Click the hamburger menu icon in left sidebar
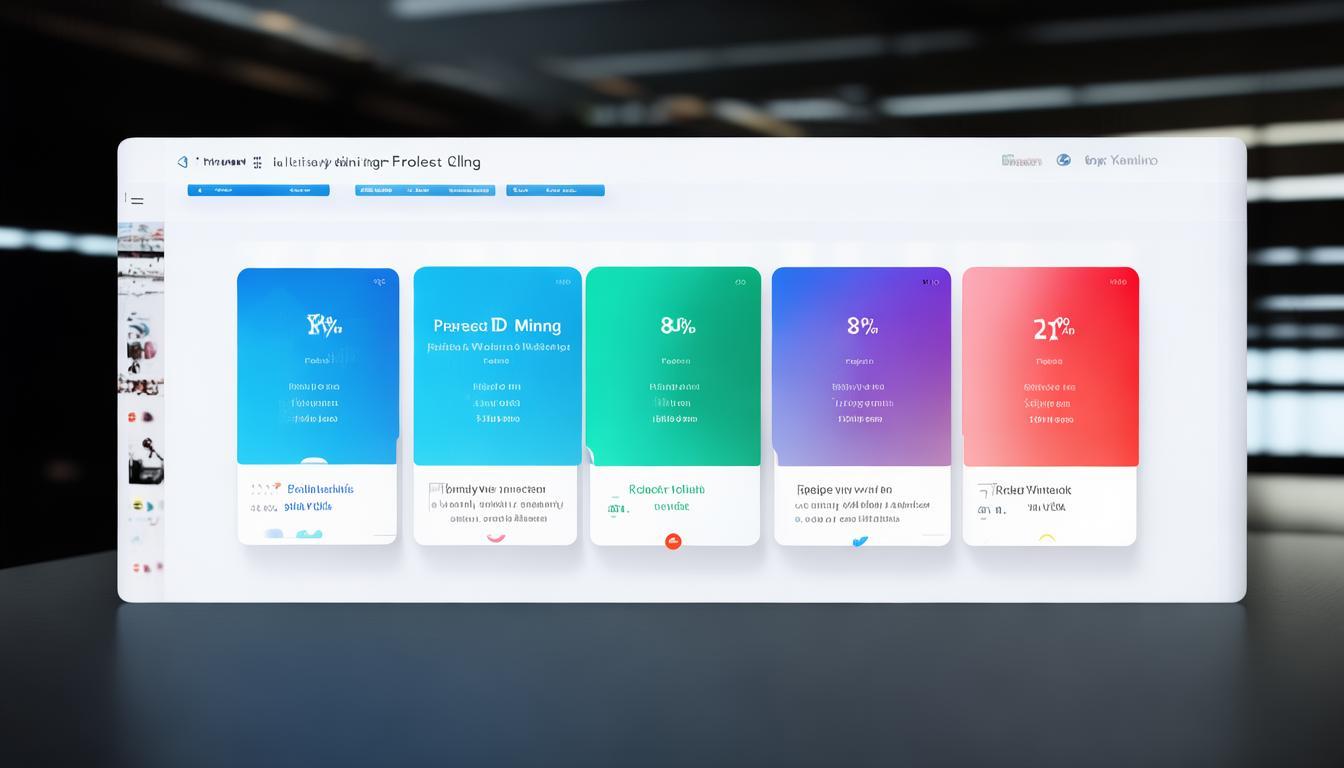The width and height of the screenshot is (1344, 768). [x=136, y=201]
